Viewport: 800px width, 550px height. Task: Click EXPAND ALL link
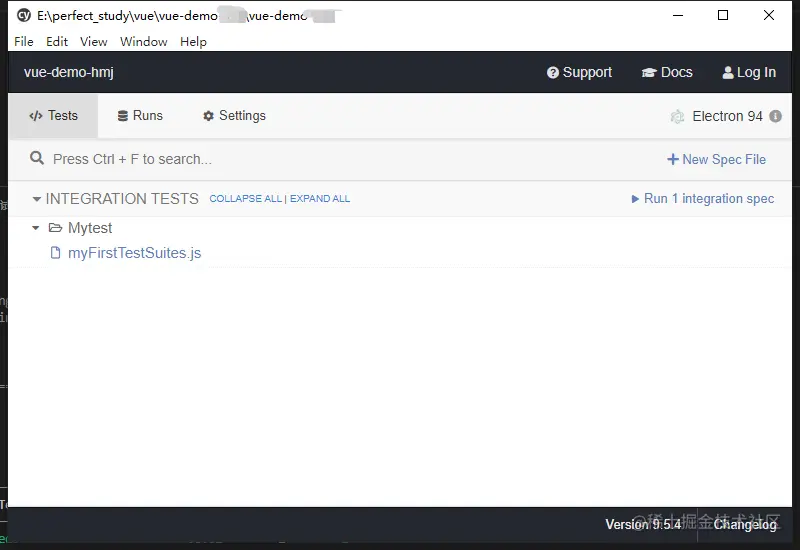[320, 199]
